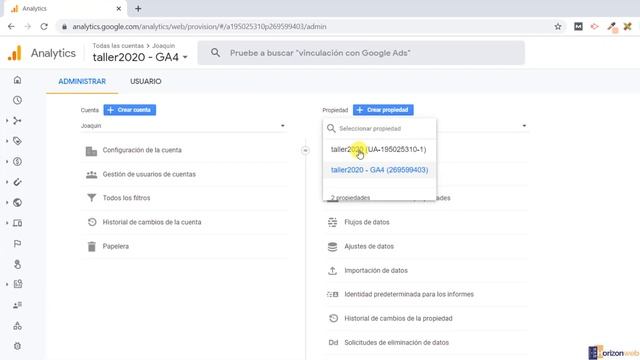
Task: Open the Retention icon in the sidebar
Action: [x=17, y=182]
